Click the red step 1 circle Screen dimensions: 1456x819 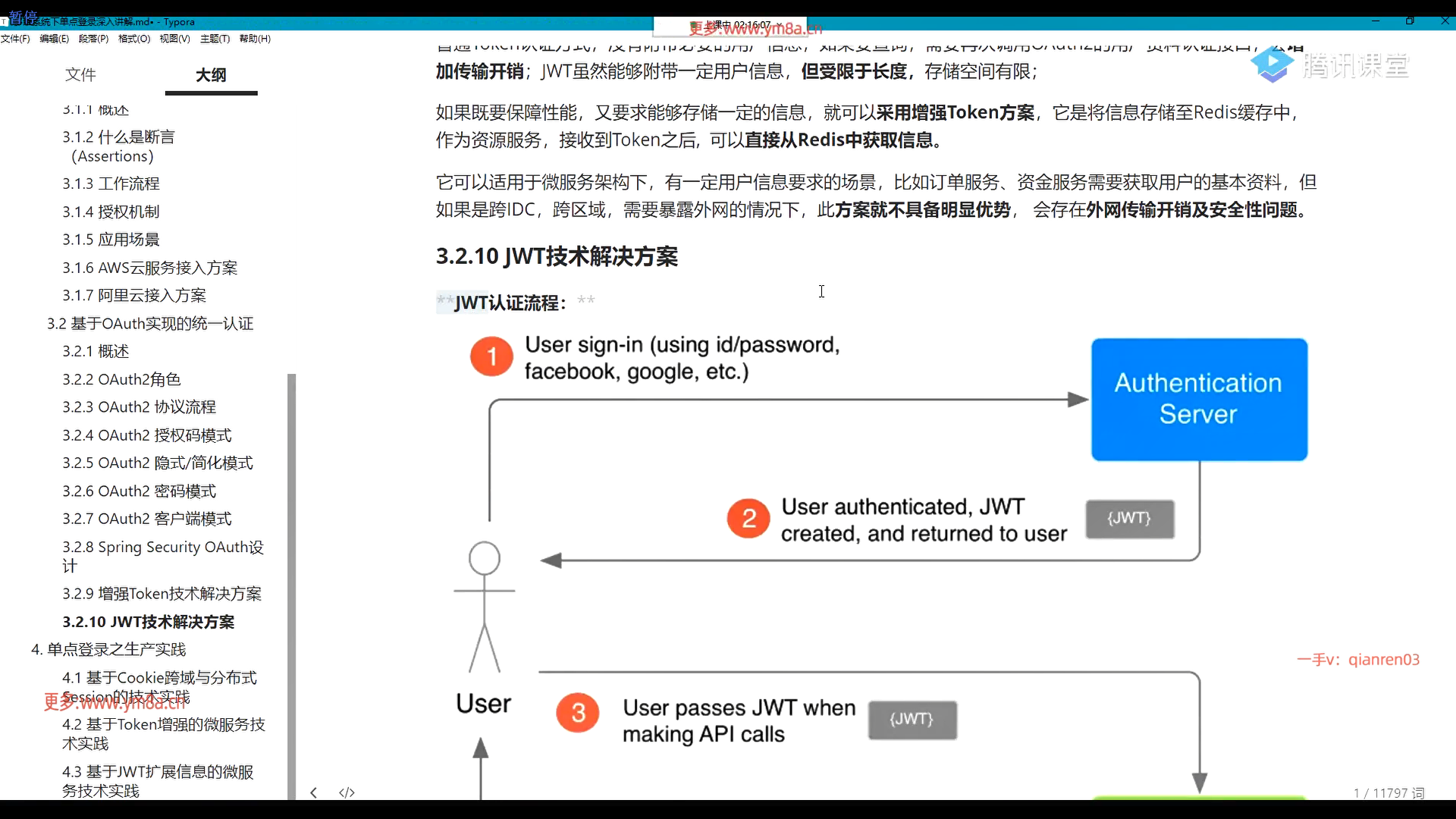[x=491, y=356]
